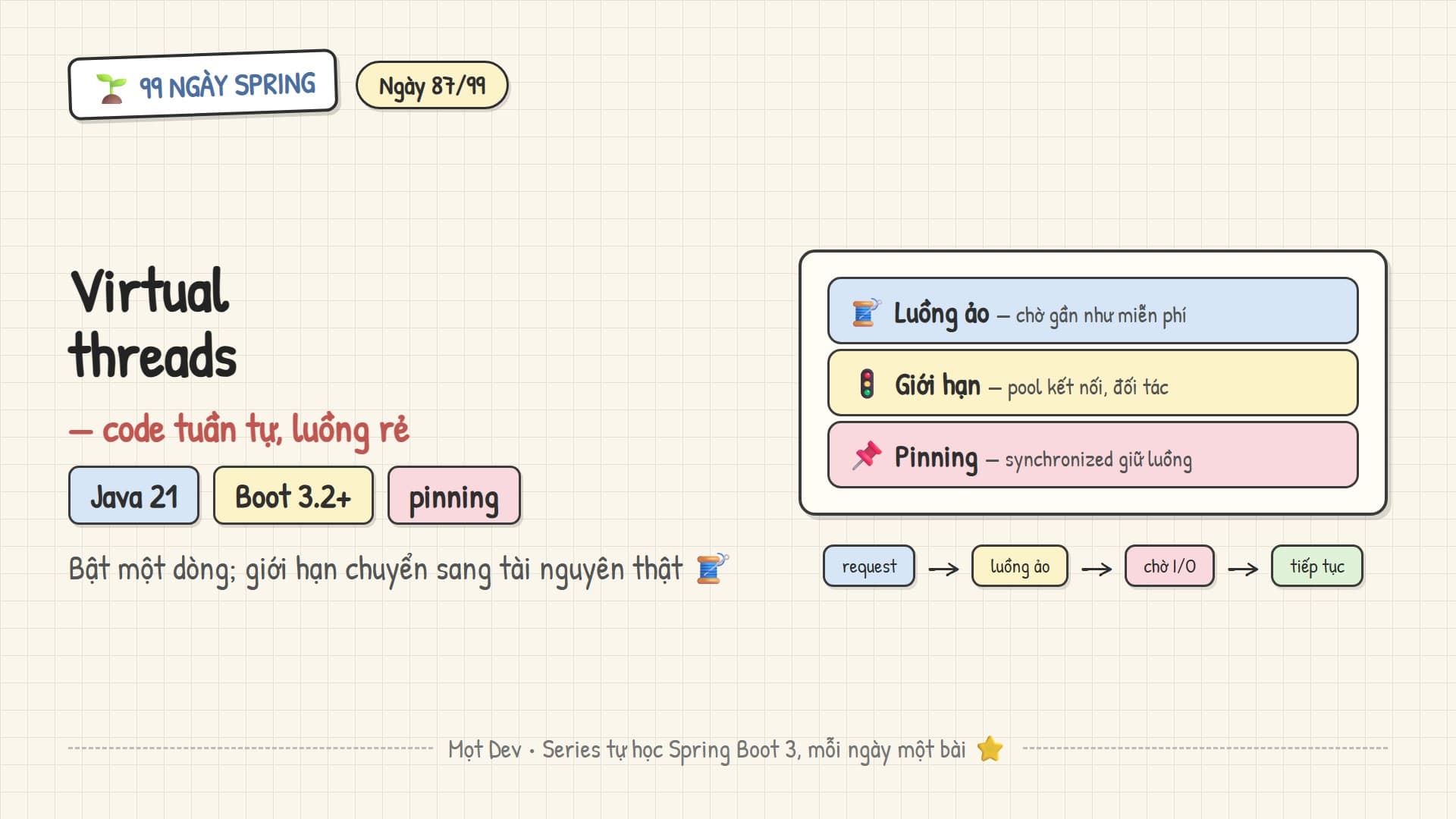This screenshot has height=819, width=1456.
Task: Click the traffic light icon beside Giới hạn
Action: (867, 384)
